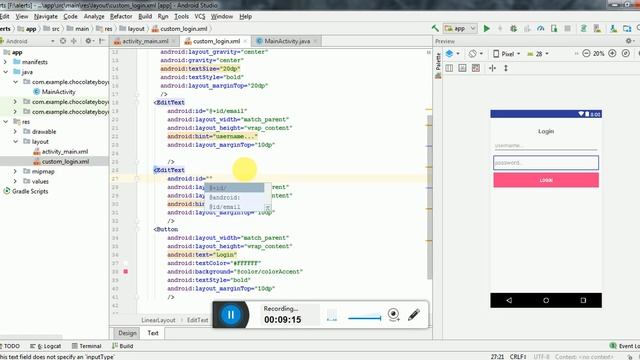Select @id/email autocomplete suggestion

point(235,207)
